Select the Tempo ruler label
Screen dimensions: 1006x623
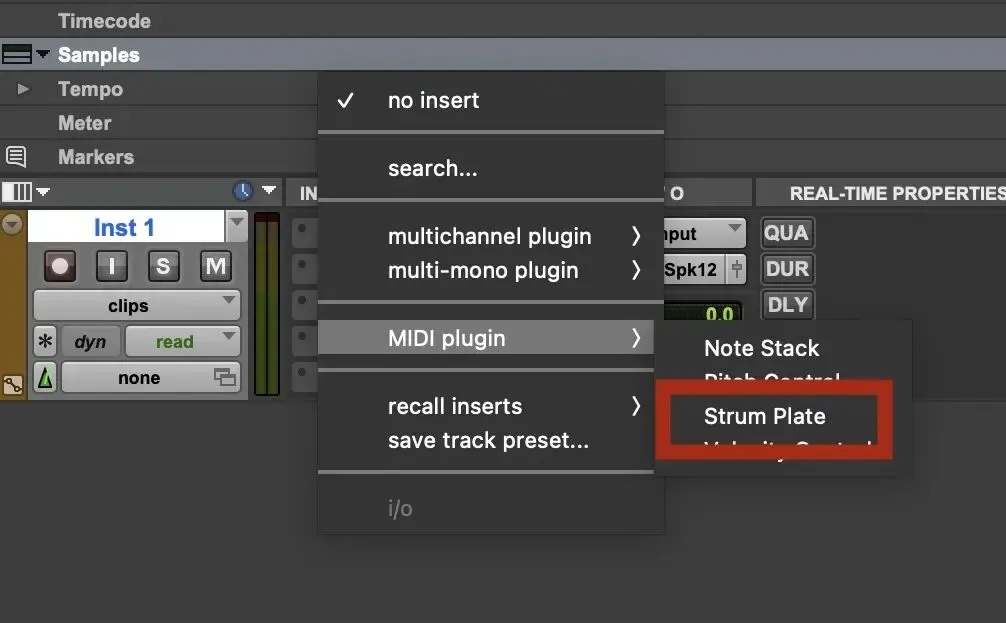pyautogui.click(x=90, y=89)
